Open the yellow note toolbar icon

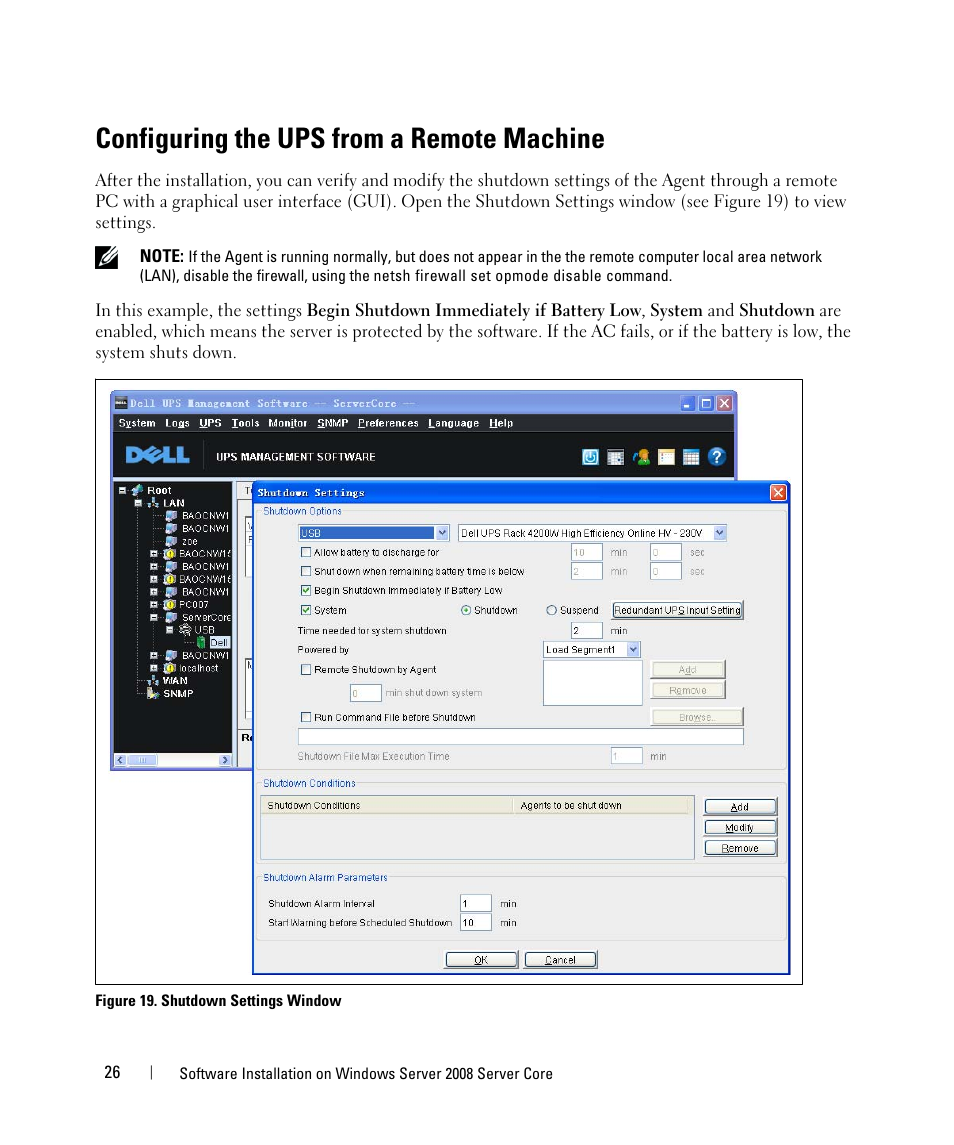666,457
